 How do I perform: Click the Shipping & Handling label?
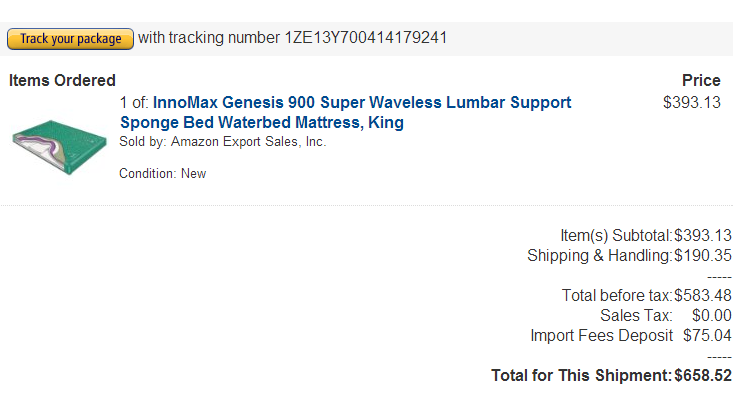(601, 255)
